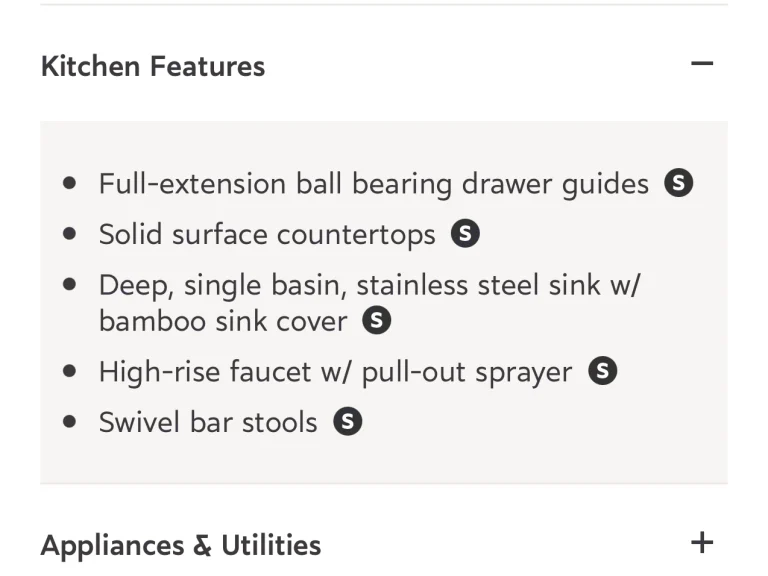Click bullet point before Full-extension drawer guides
Image resolution: width=768 pixels, height=576 pixels.
(70, 183)
